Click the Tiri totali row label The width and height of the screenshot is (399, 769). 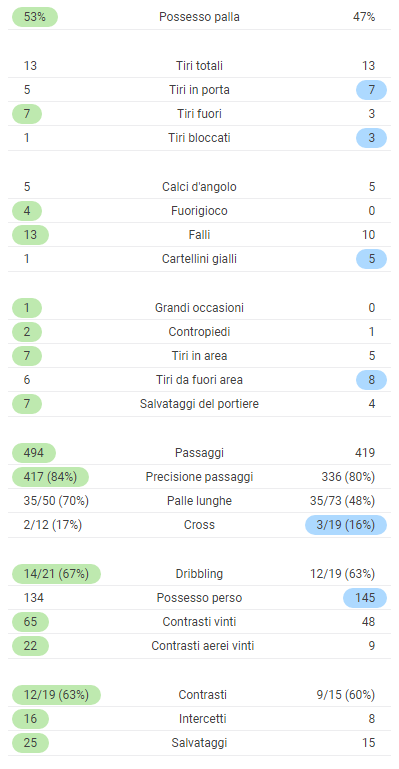click(199, 66)
